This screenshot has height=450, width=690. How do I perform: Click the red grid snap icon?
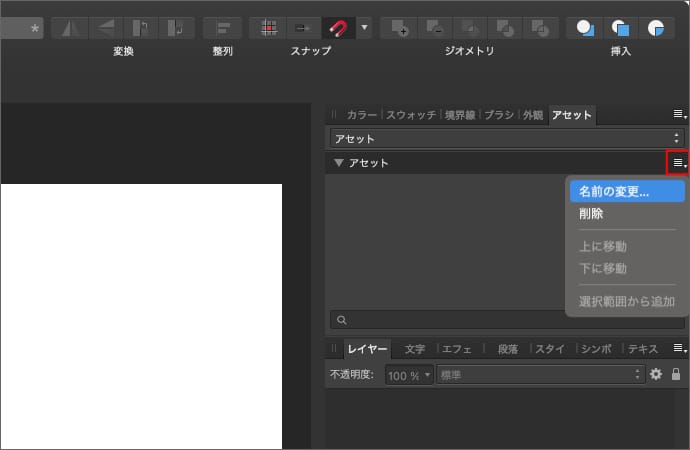pyautogui.click(x=268, y=28)
